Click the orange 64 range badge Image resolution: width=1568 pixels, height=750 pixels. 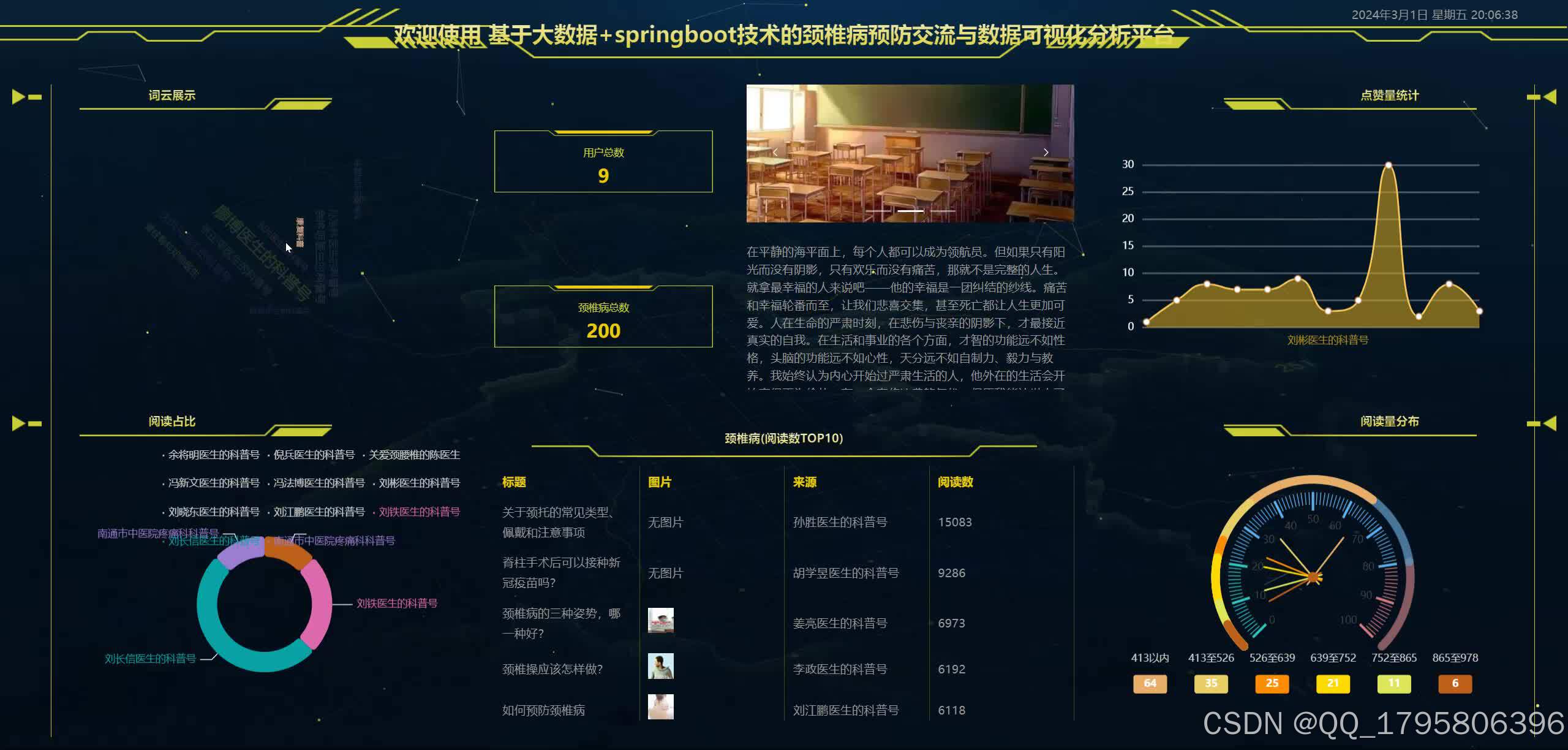click(1150, 683)
